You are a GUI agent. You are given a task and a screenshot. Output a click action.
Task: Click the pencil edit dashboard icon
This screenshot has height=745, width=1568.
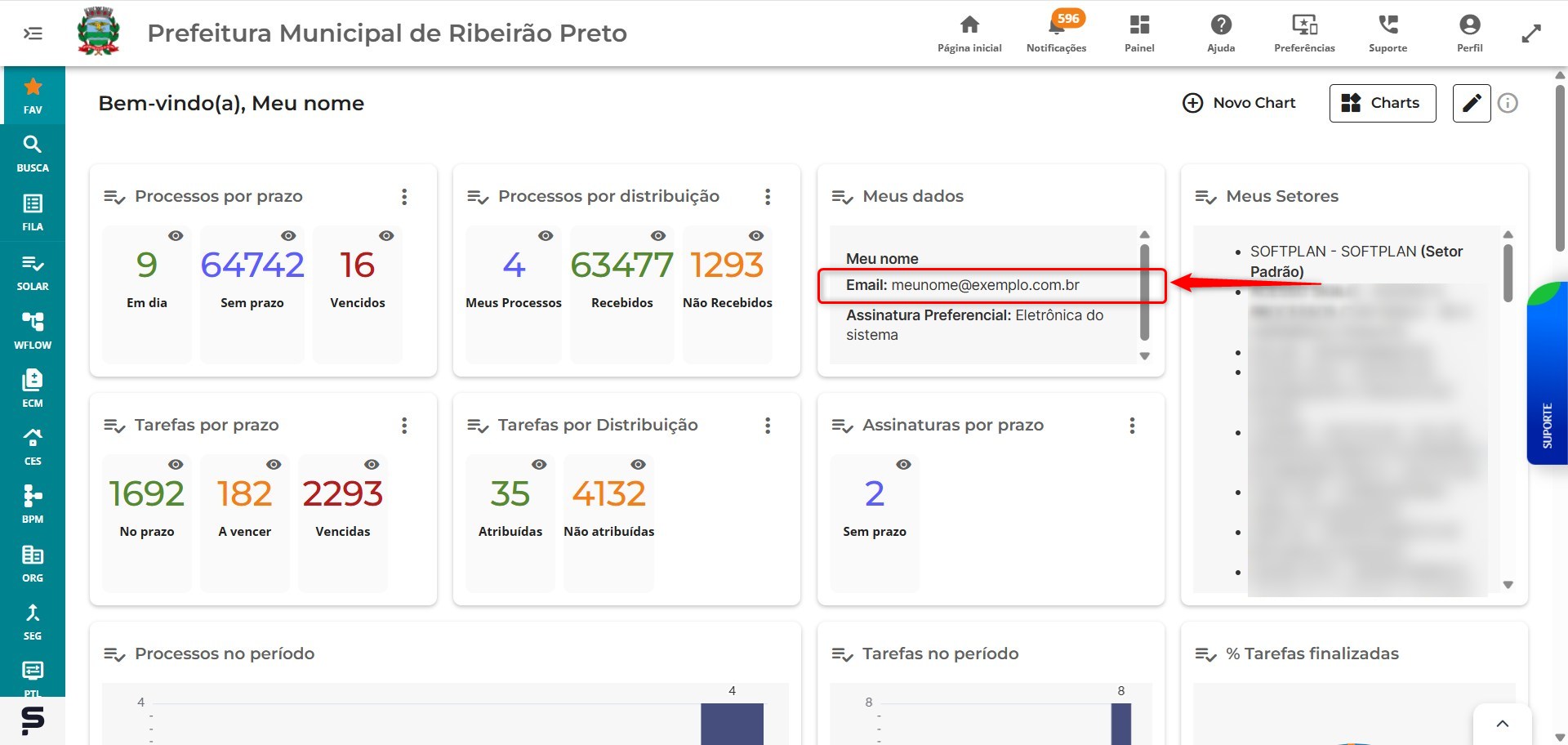tap(1472, 103)
